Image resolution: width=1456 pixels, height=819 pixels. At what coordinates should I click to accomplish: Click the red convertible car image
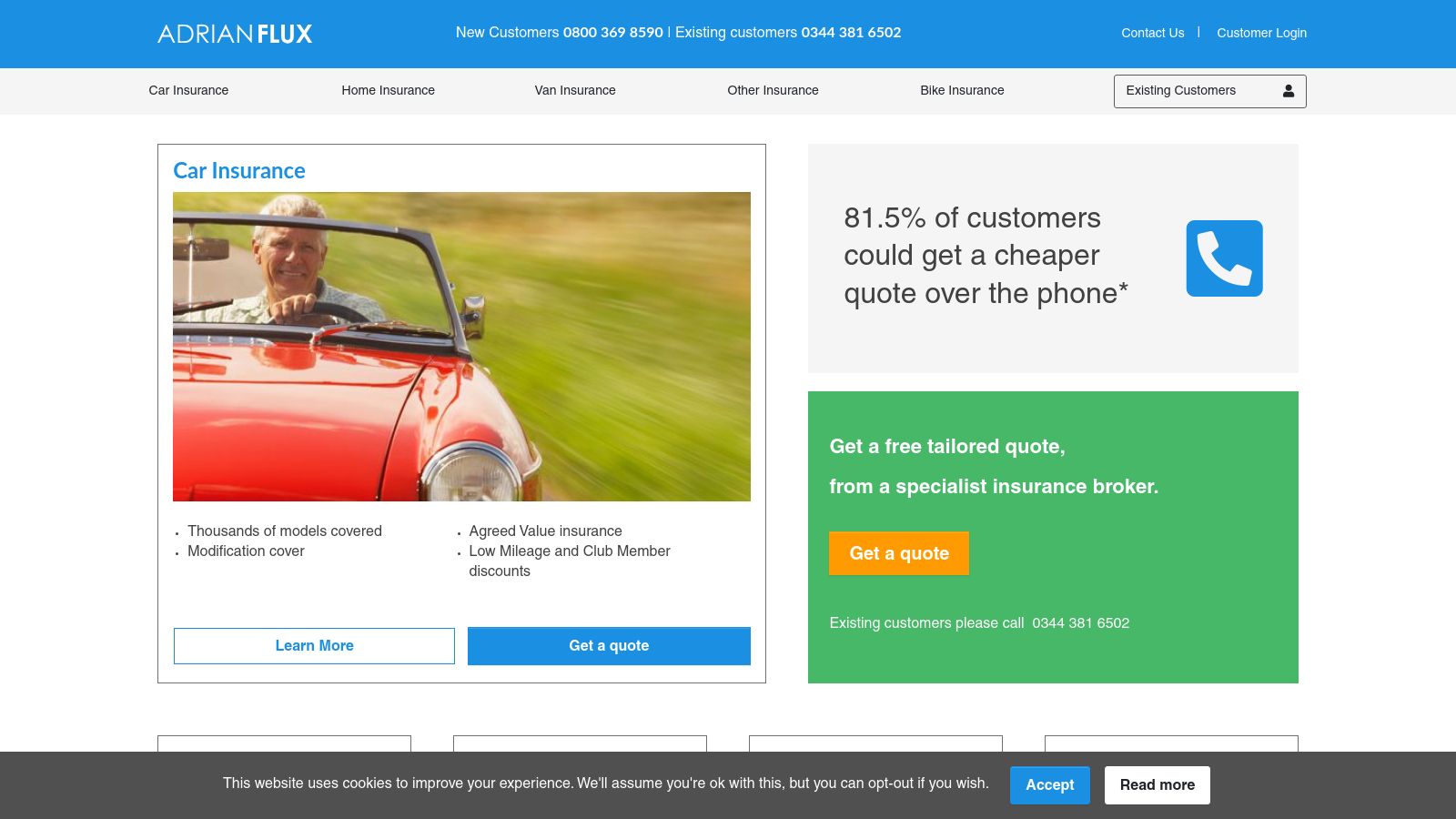[x=461, y=346]
